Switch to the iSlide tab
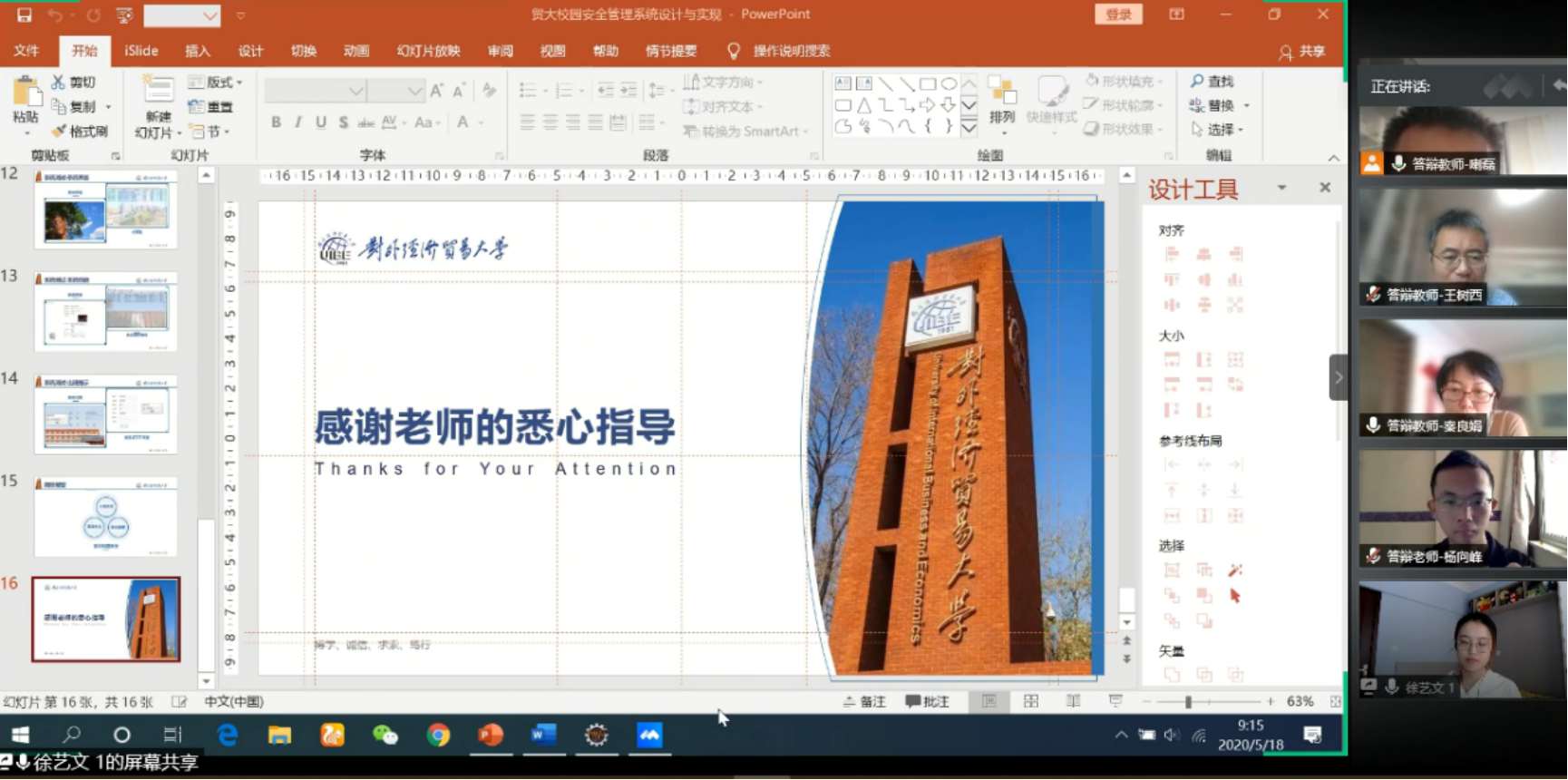 (x=141, y=51)
